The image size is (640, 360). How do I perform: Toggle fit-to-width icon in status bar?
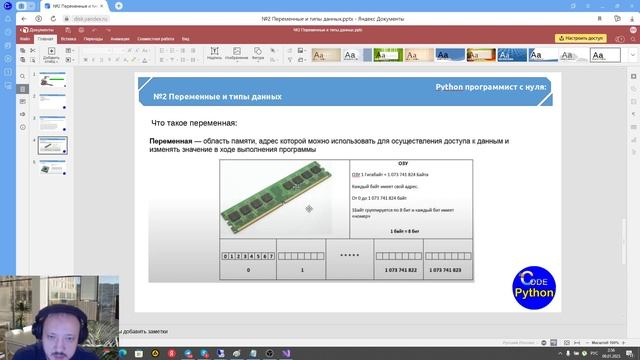tap(577, 343)
